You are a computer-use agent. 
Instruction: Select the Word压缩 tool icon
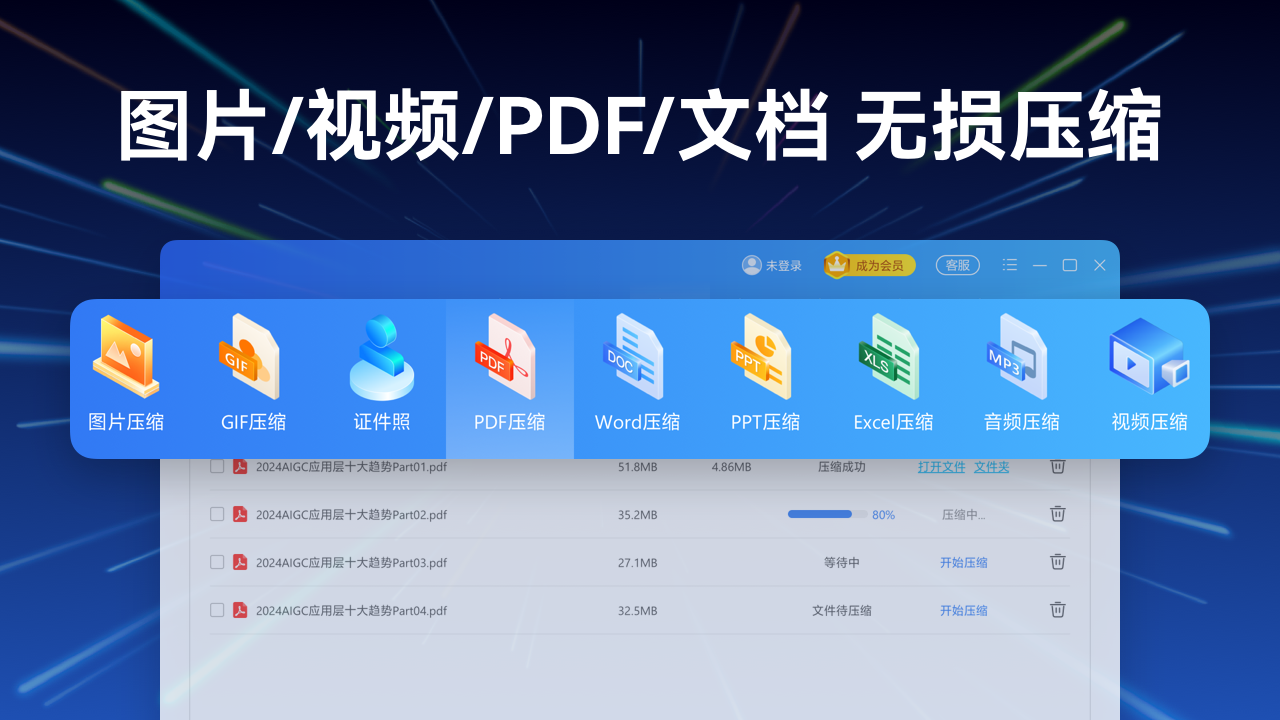click(637, 377)
